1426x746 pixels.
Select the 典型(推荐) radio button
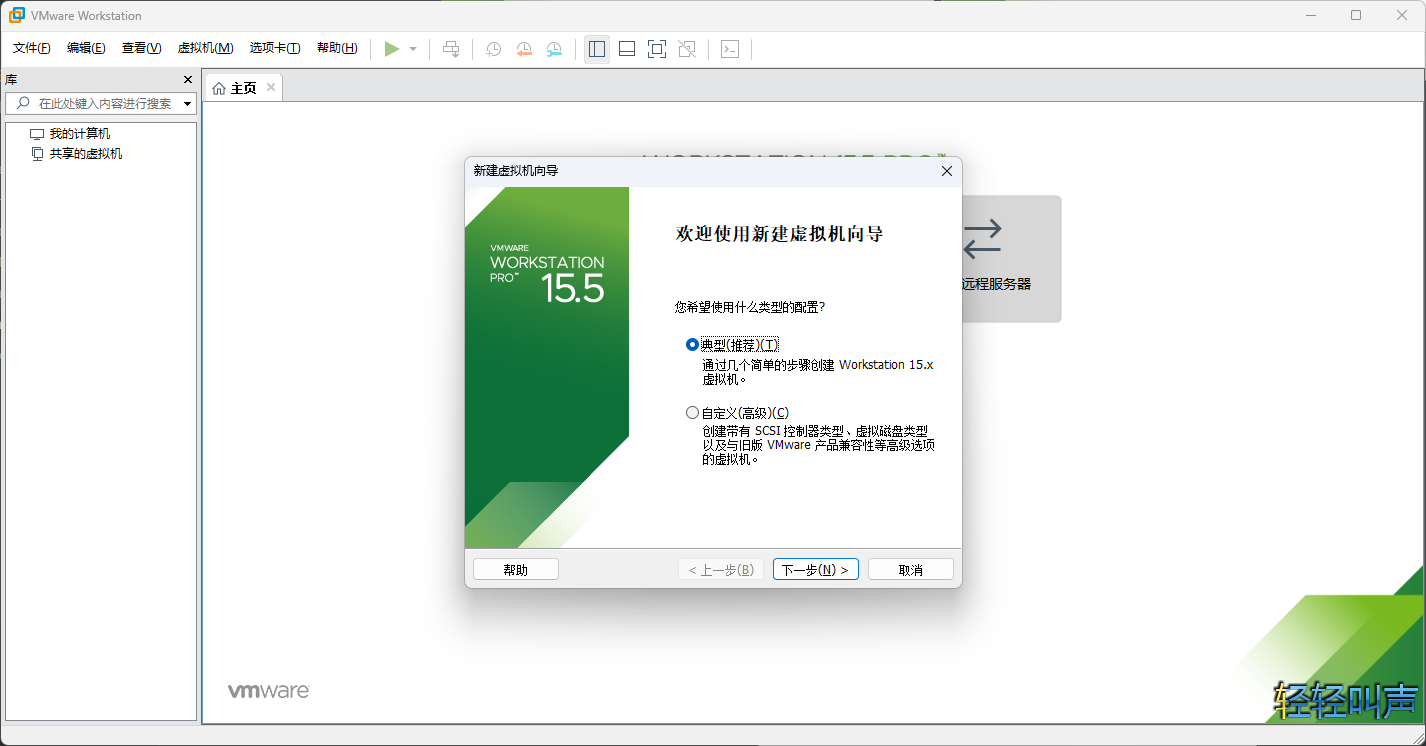pyautogui.click(x=692, y=344)
